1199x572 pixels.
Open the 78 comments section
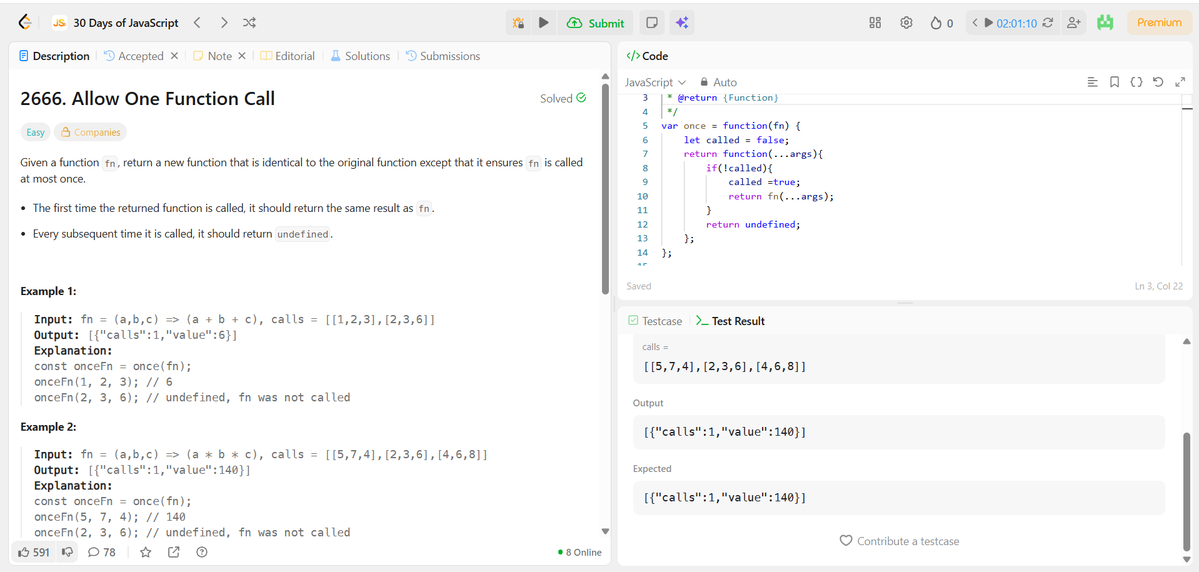click(102, 552)
